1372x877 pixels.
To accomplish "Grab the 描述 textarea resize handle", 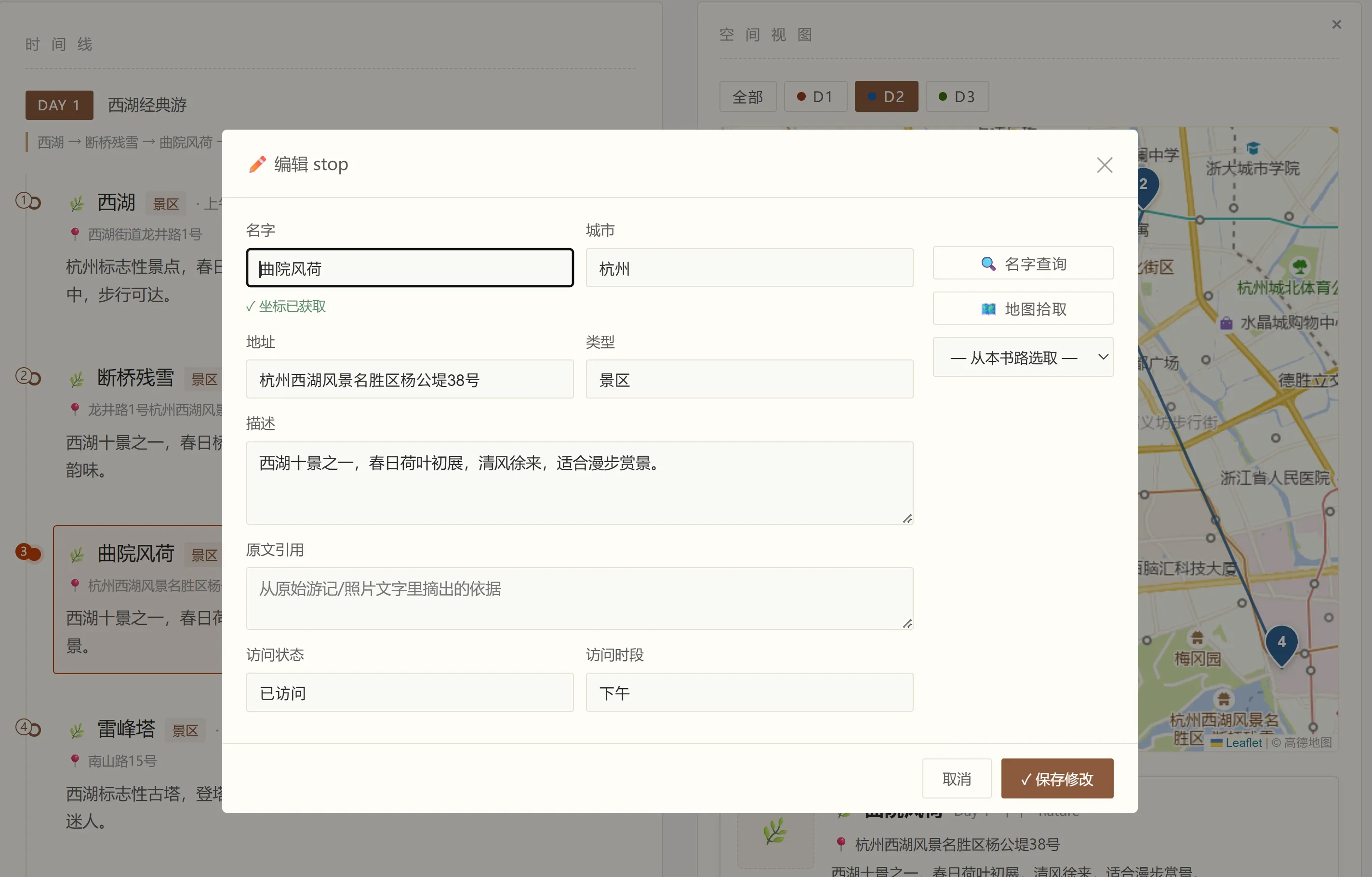I will coord(907,518).
